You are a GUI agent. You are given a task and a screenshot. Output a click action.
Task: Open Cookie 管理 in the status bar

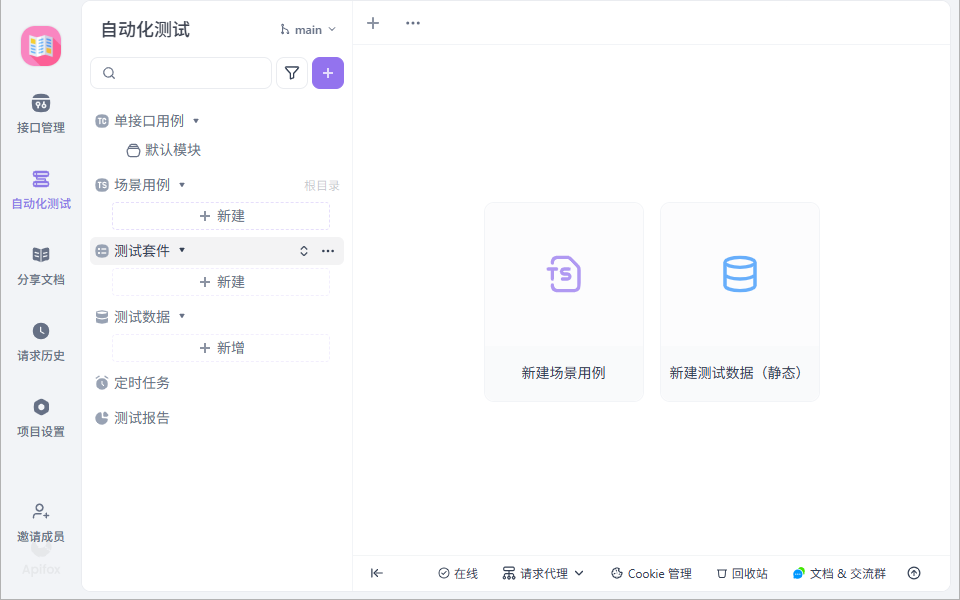pos(651,574)
